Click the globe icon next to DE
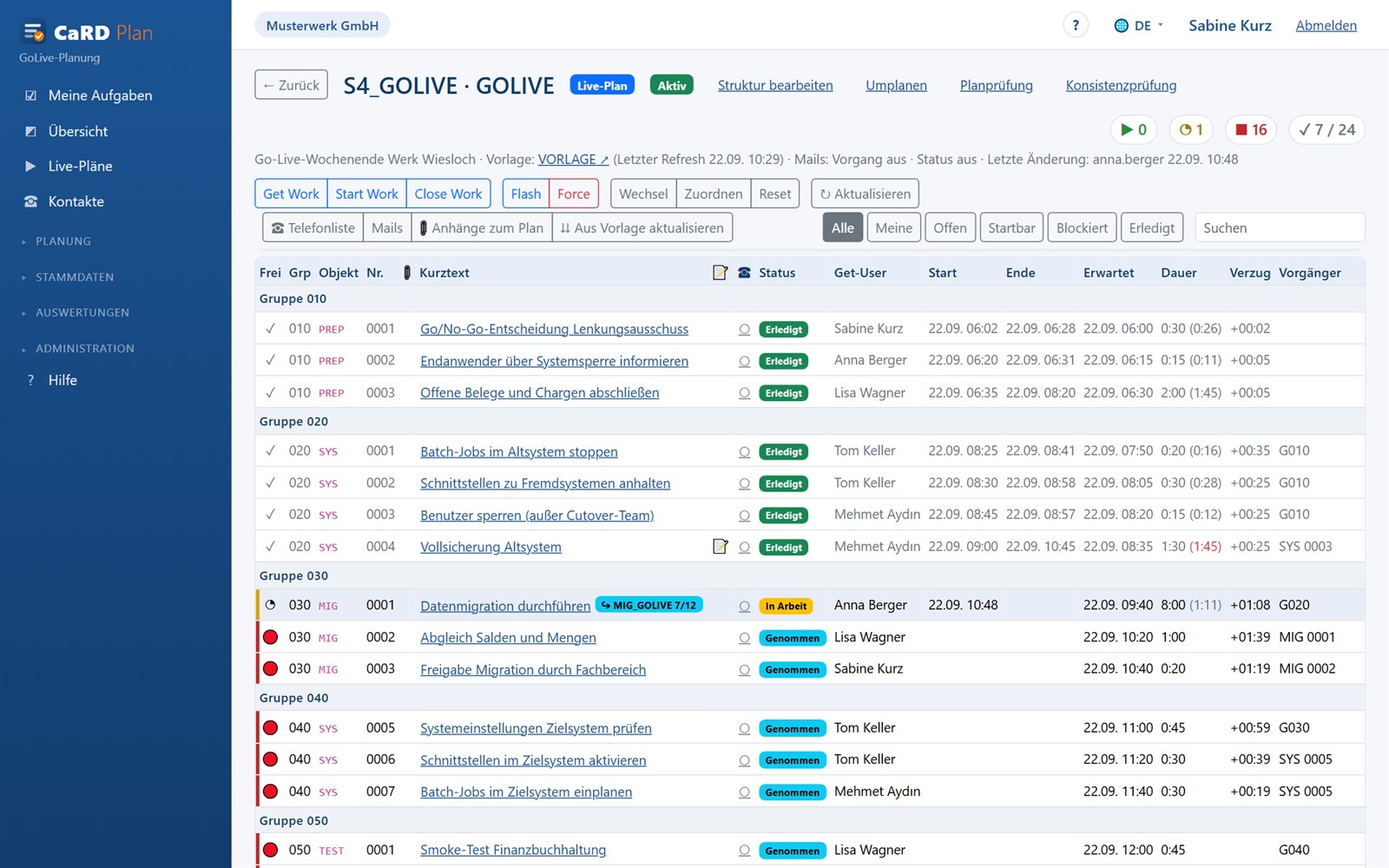This screenshot has width=1389, height=868. tap(1121, 25)
